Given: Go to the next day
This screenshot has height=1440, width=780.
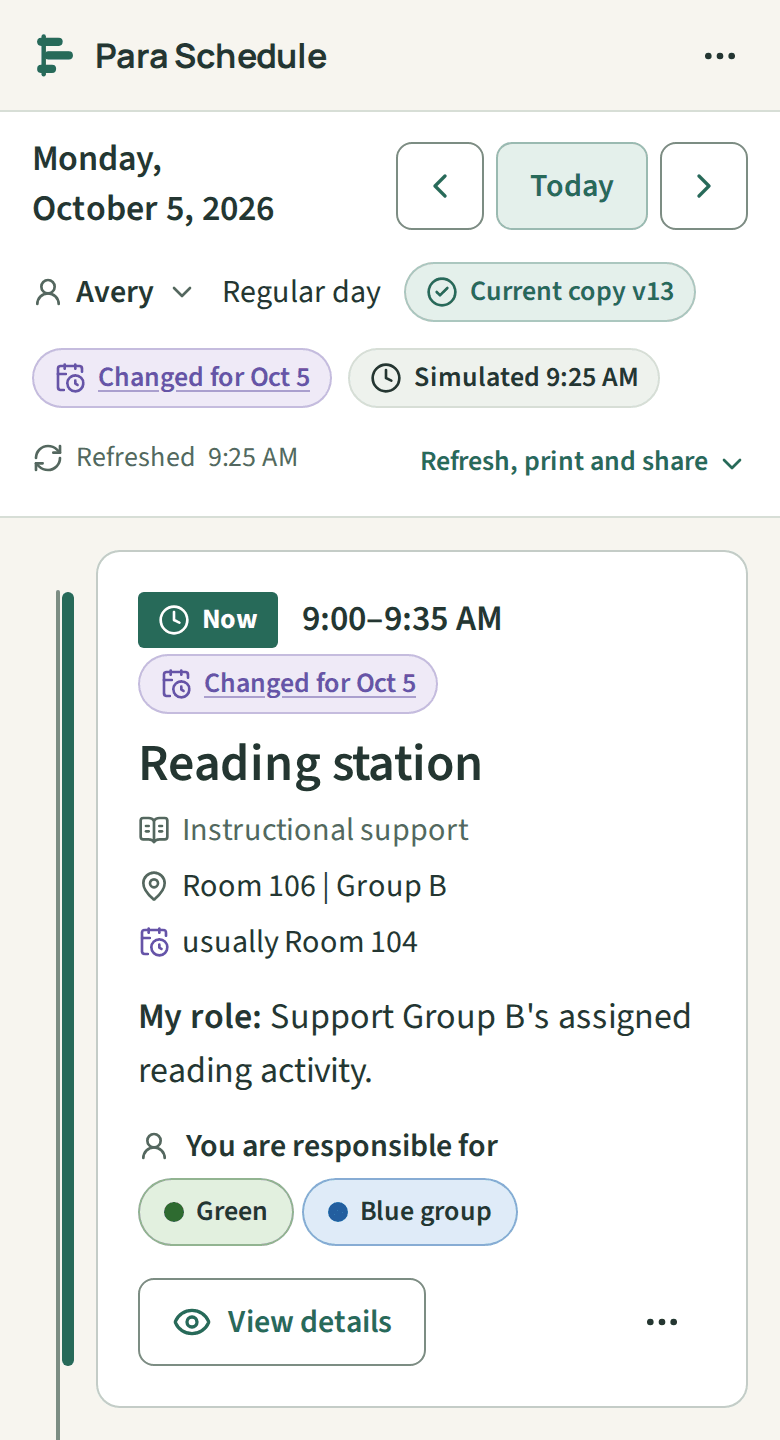Looking at the screenshot, I should [704, 186].
